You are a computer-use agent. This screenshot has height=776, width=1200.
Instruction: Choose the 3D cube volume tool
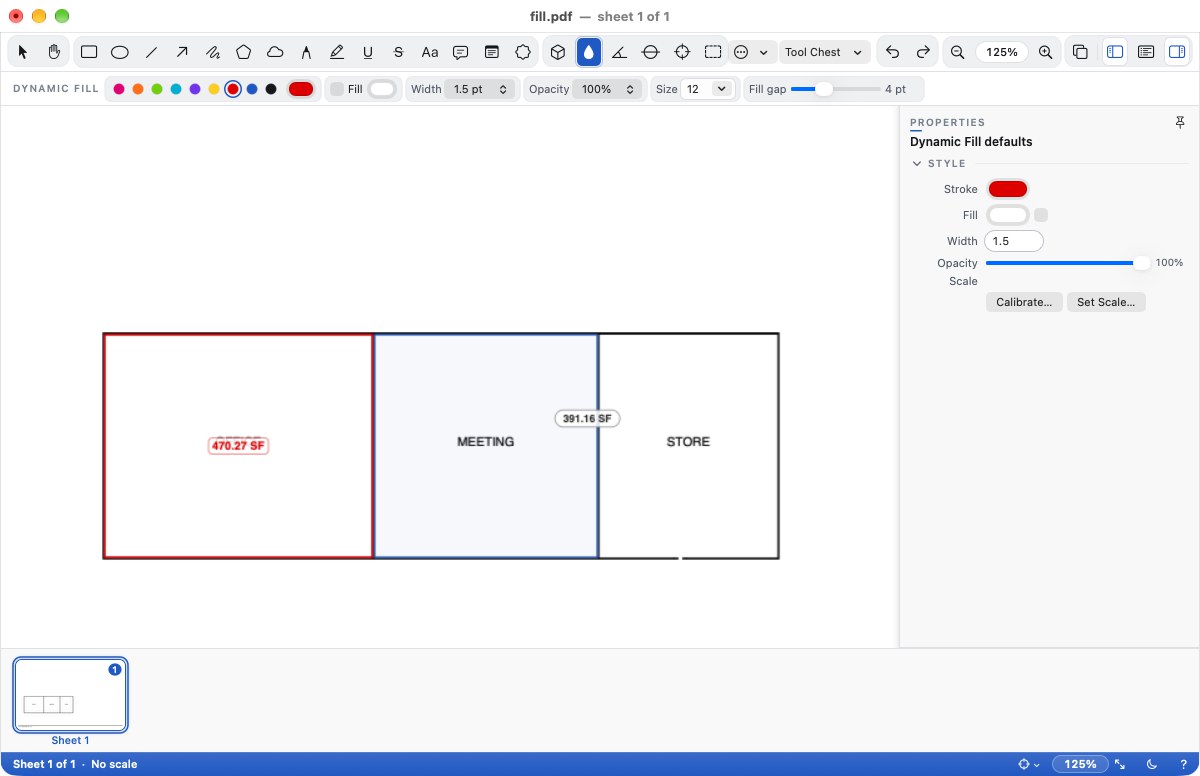[x=558, y=52]
